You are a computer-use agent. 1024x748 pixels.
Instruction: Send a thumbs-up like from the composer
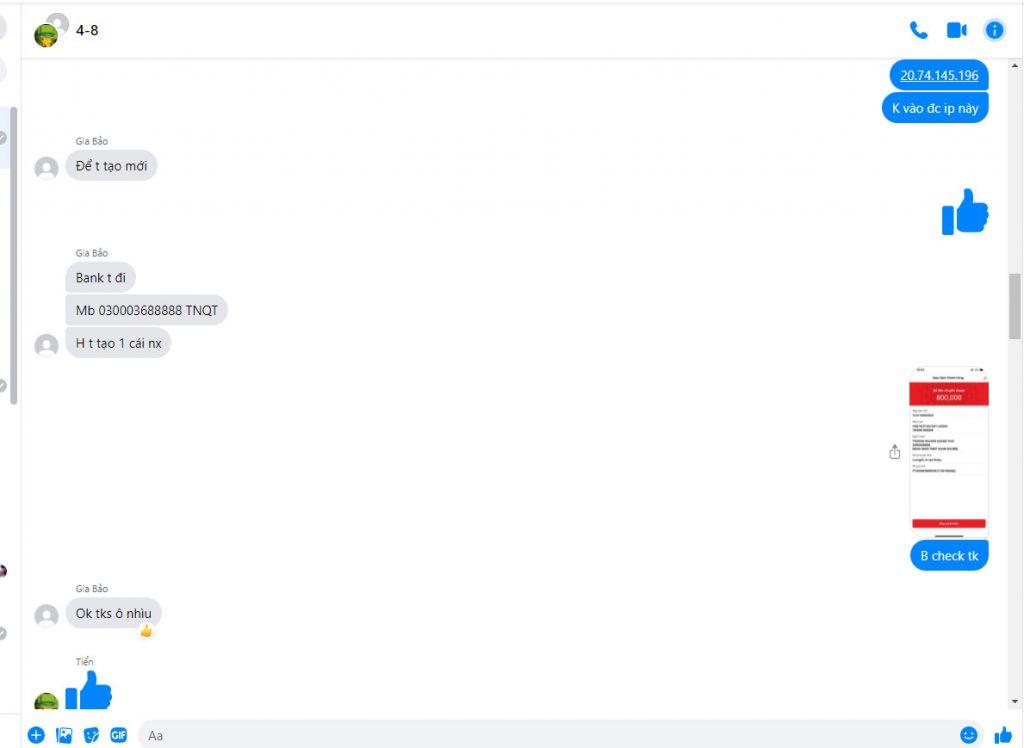[x=1002, y=735]
